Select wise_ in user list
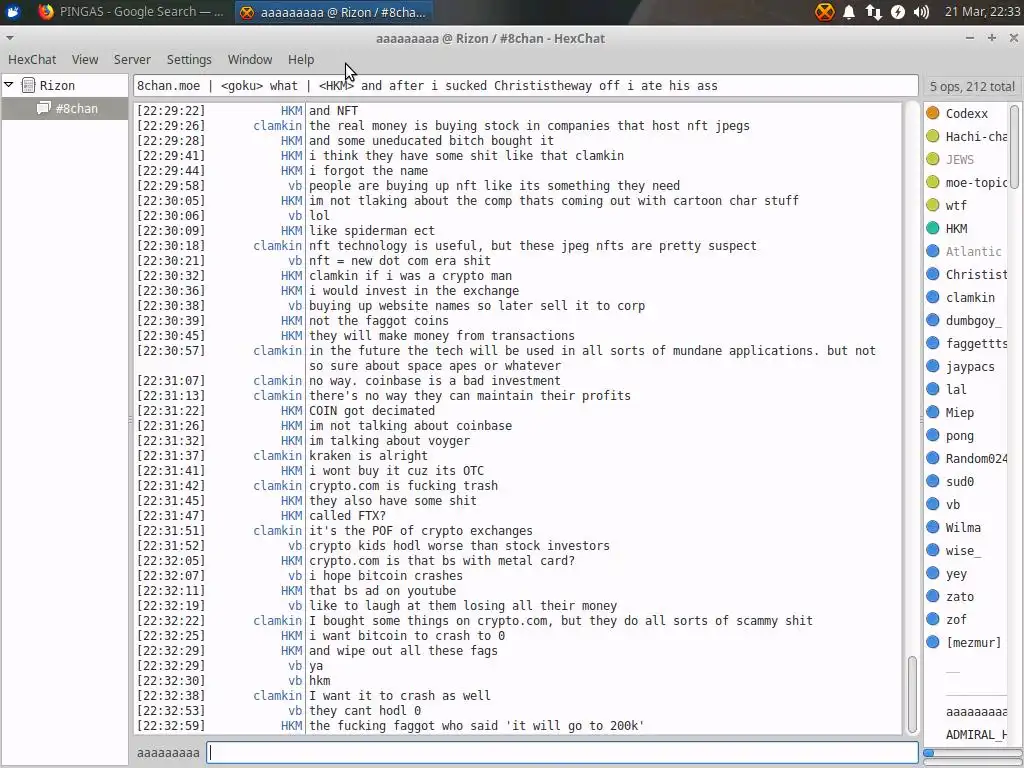 pos(967,551)
